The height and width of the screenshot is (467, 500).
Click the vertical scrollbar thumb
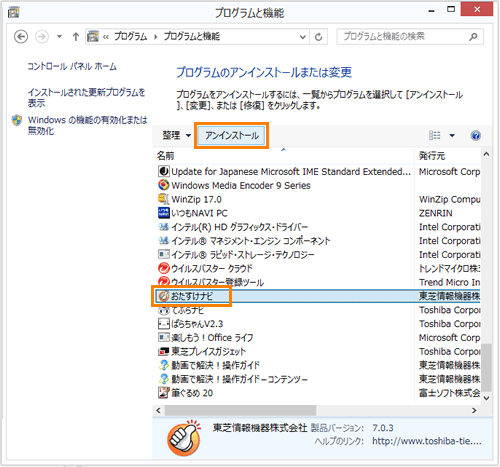click(x=486, y=367)
